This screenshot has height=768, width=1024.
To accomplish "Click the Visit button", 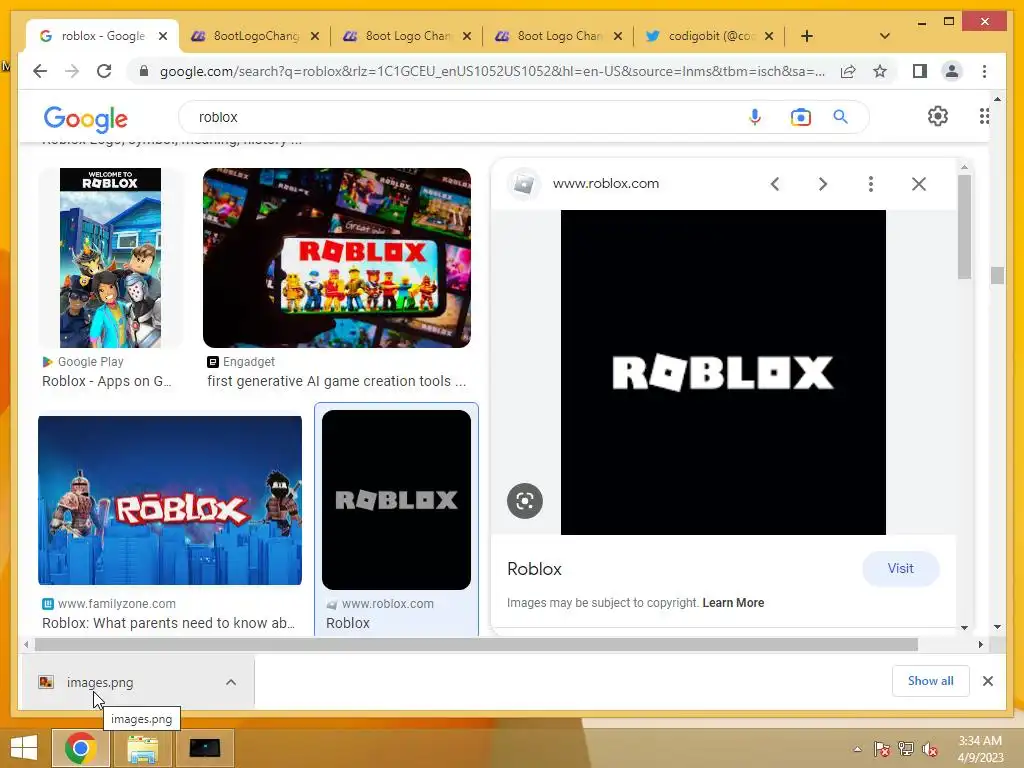I will [x=901, y=569].
